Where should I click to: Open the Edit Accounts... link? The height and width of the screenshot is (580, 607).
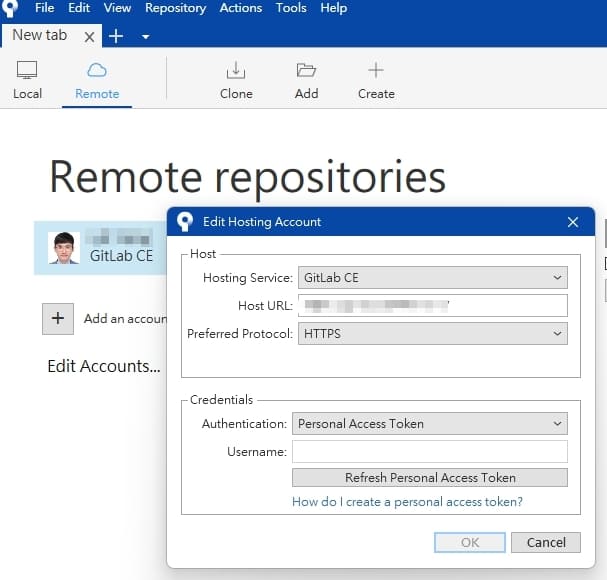pos(104,366)
